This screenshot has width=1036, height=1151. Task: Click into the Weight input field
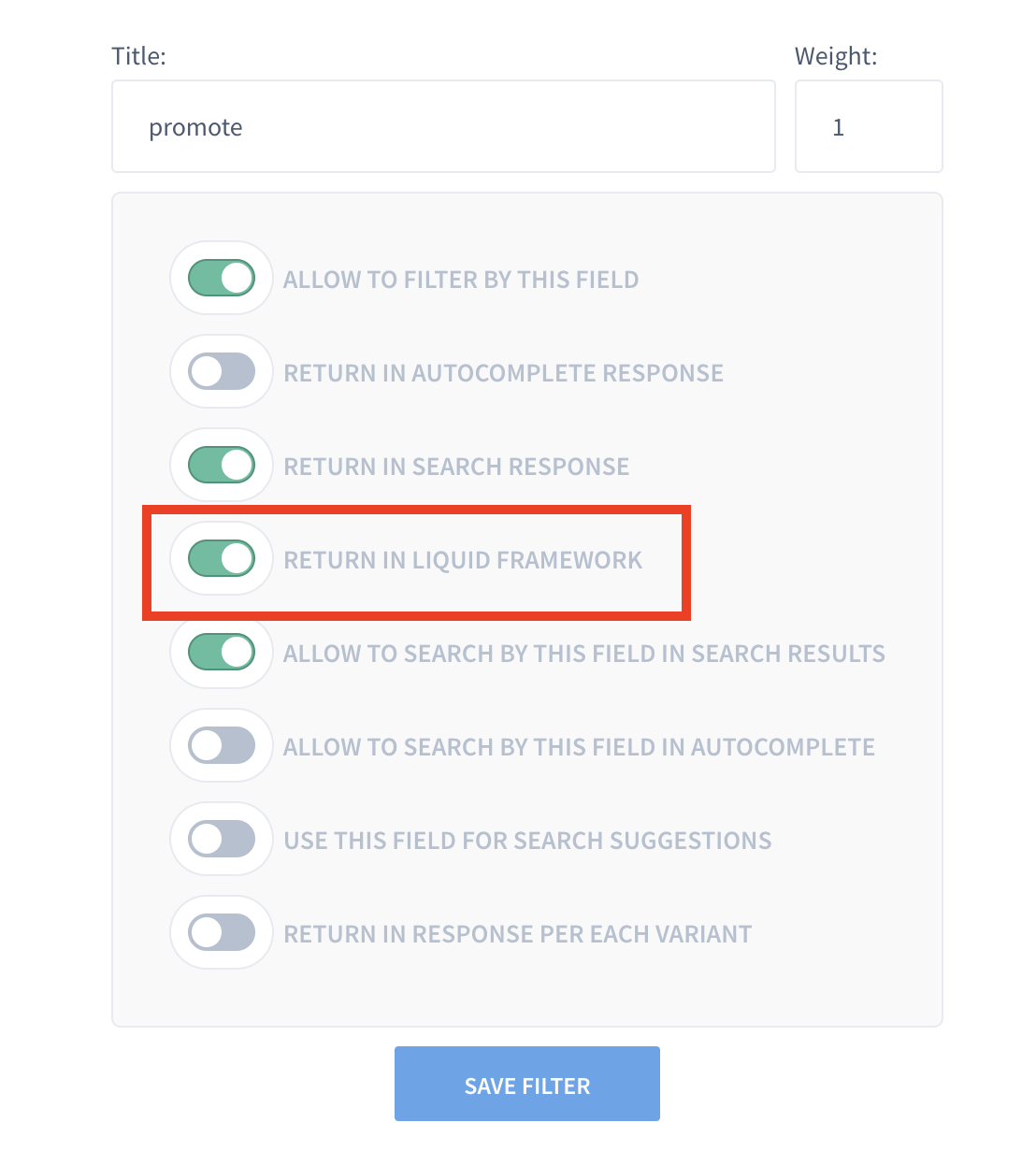(x=868, y=126)
